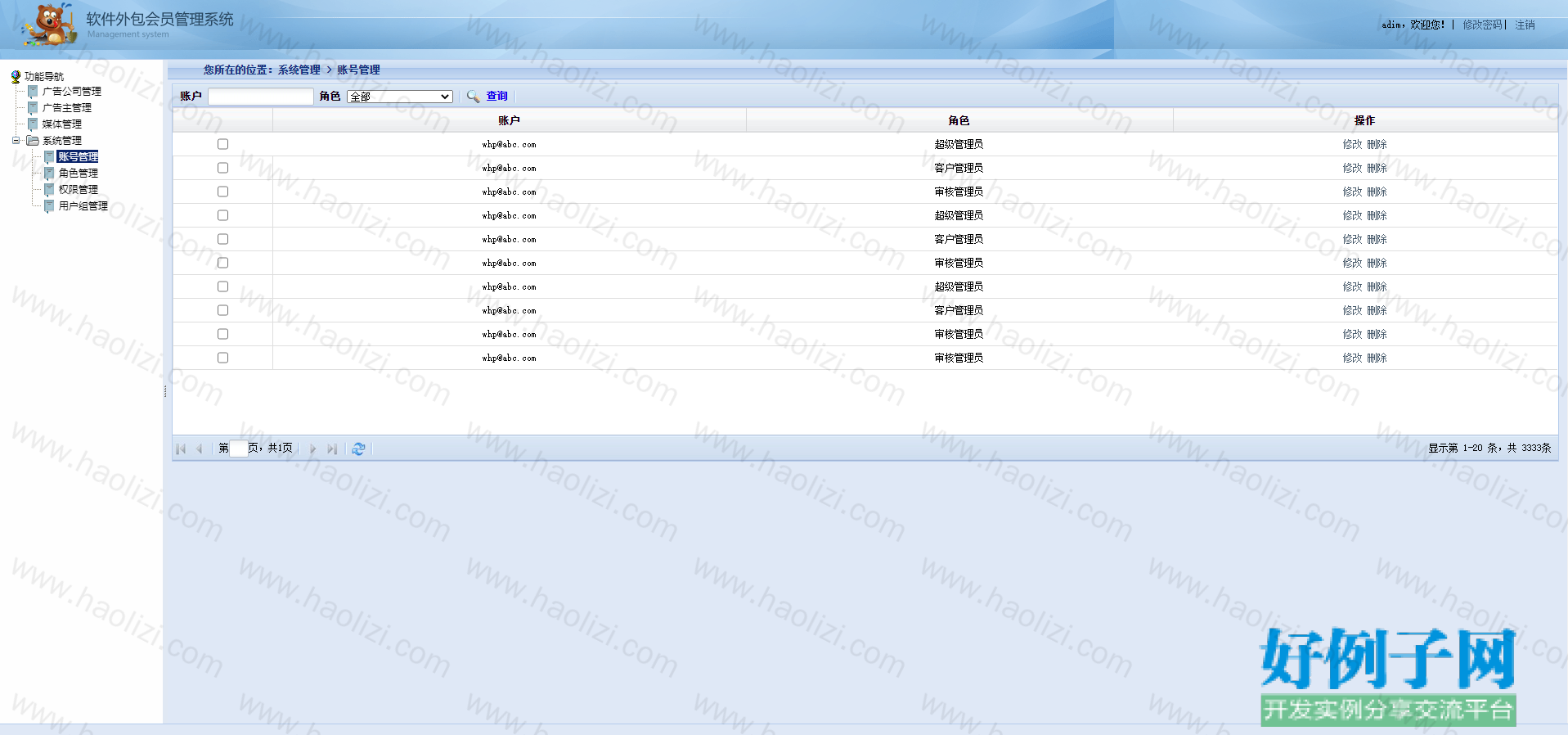The width and height of the screenshot is (1568, 735).
Task: Click the icon beside 权限管理
Action: (49, 190)
